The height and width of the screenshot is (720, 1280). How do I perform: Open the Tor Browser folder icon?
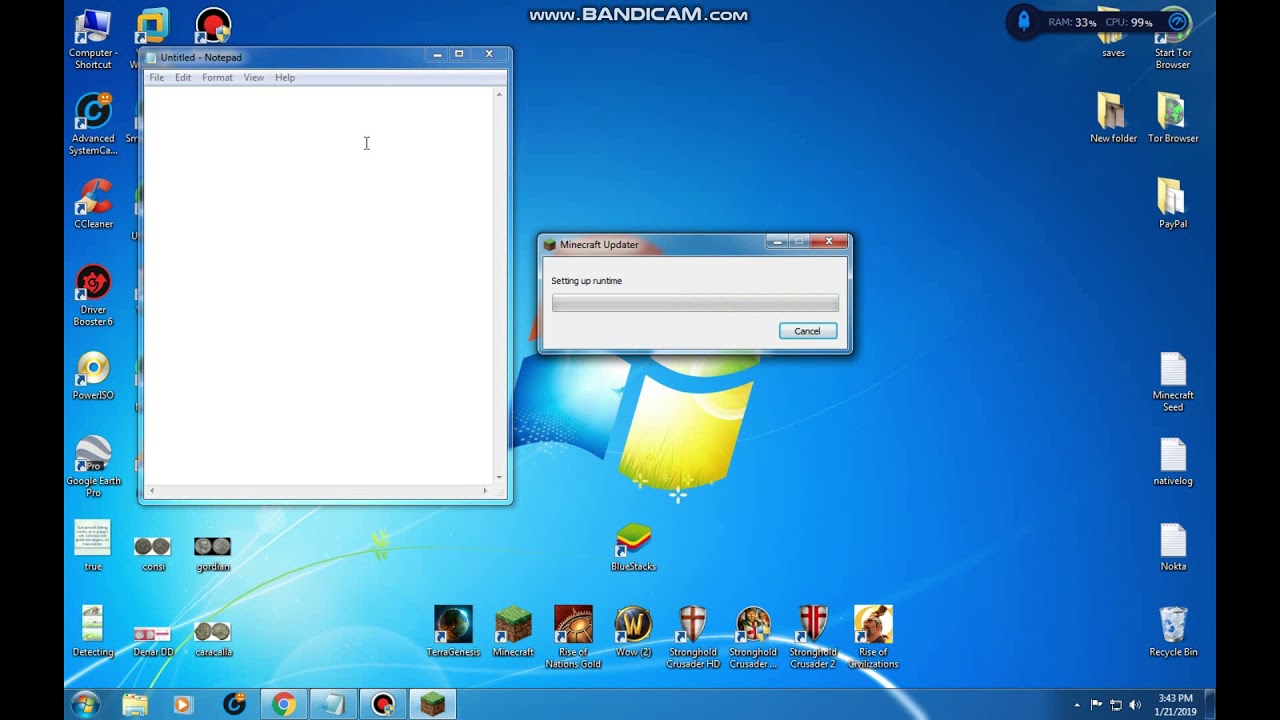pos(1173,117)
